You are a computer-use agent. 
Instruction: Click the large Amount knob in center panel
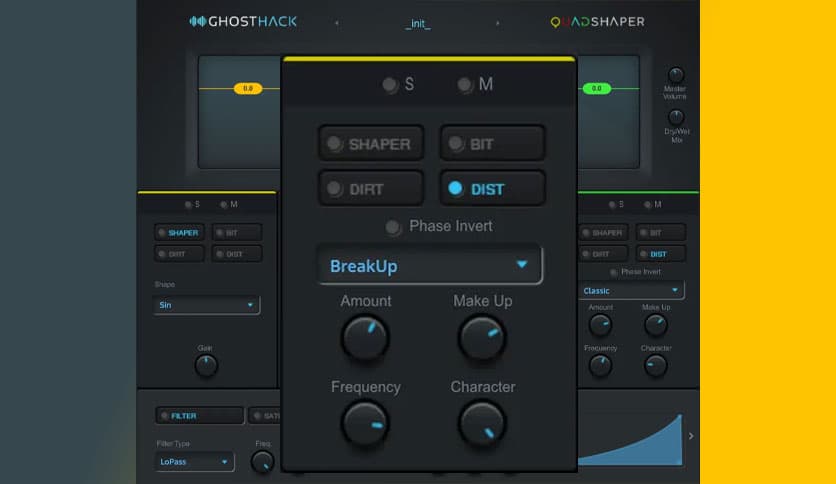pos(365,337)
